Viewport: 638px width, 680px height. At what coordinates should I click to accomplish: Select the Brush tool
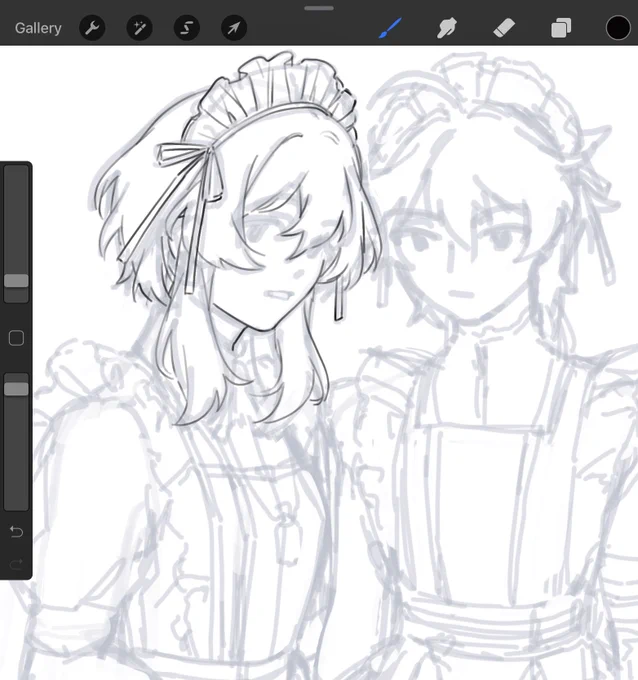tap(390, 28)
